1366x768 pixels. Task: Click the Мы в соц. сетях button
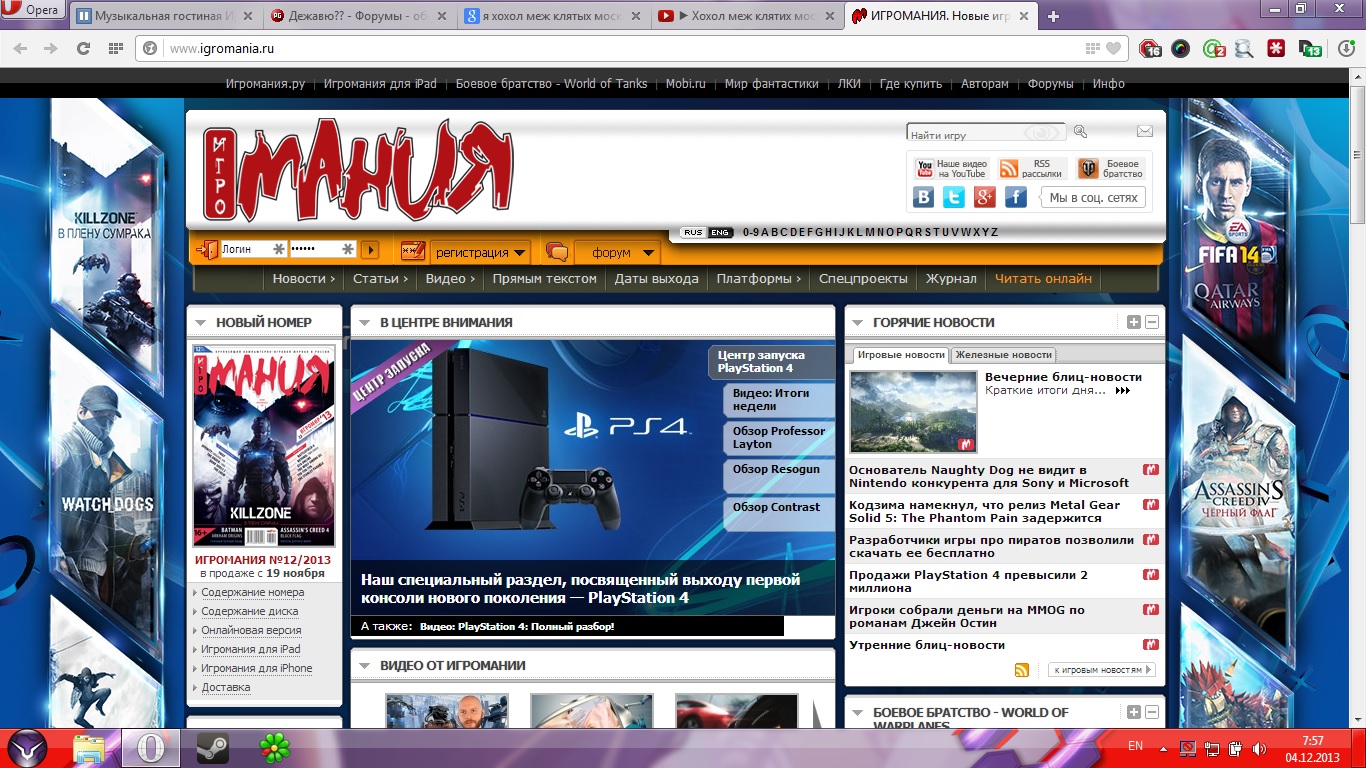pos(1093,198)
